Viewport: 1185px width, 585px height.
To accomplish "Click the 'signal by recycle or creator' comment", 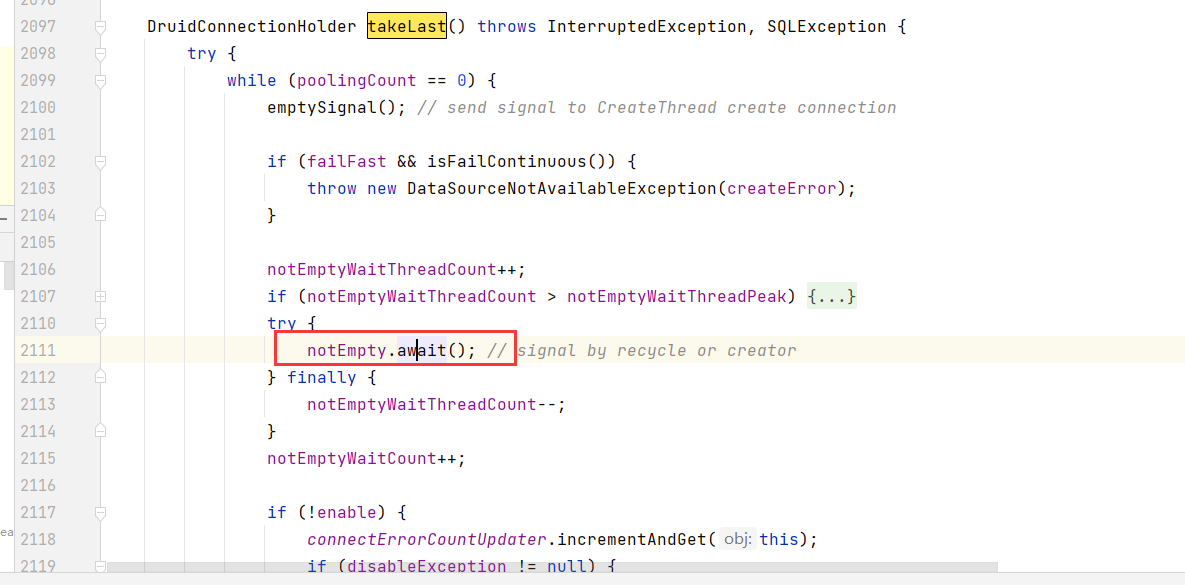I will click(642, 351).
